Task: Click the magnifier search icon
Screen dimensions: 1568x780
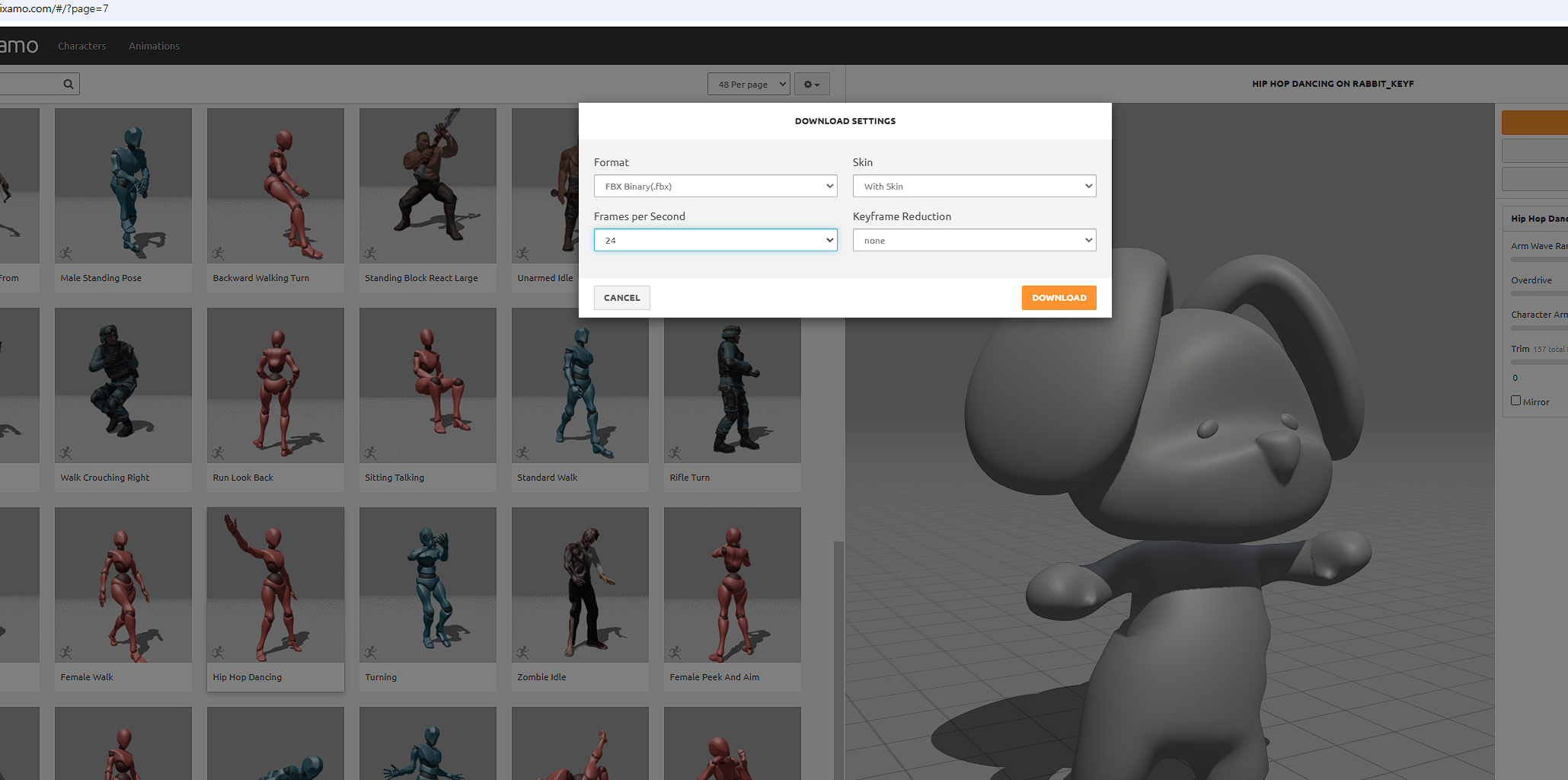Action: click(x=69, y=85)
